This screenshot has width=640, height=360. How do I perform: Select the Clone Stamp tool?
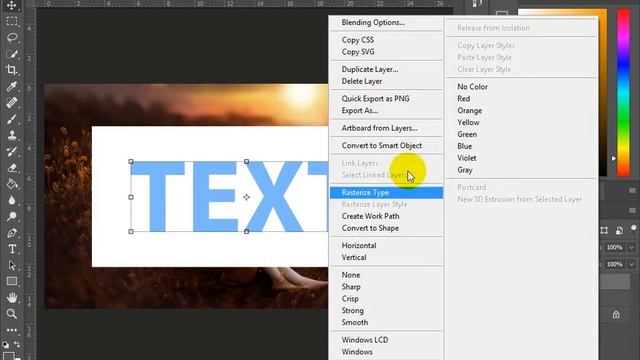point(11,135)
